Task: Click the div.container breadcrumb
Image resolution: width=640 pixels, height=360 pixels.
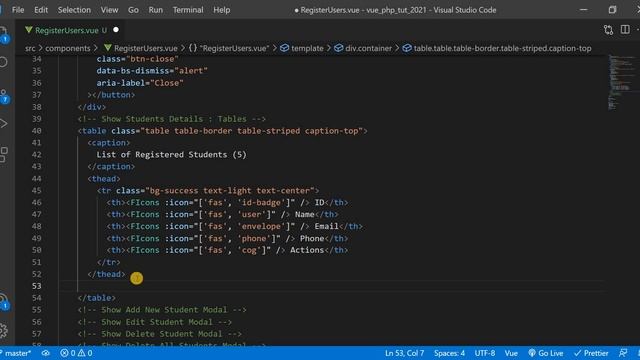Action: click(363, 48)
